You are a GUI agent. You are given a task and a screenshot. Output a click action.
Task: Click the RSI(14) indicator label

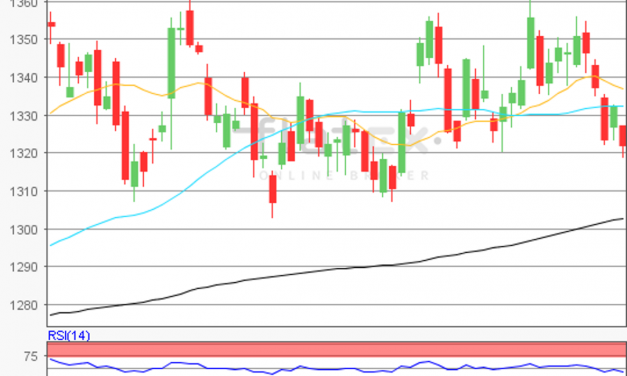tap(69, 335)
